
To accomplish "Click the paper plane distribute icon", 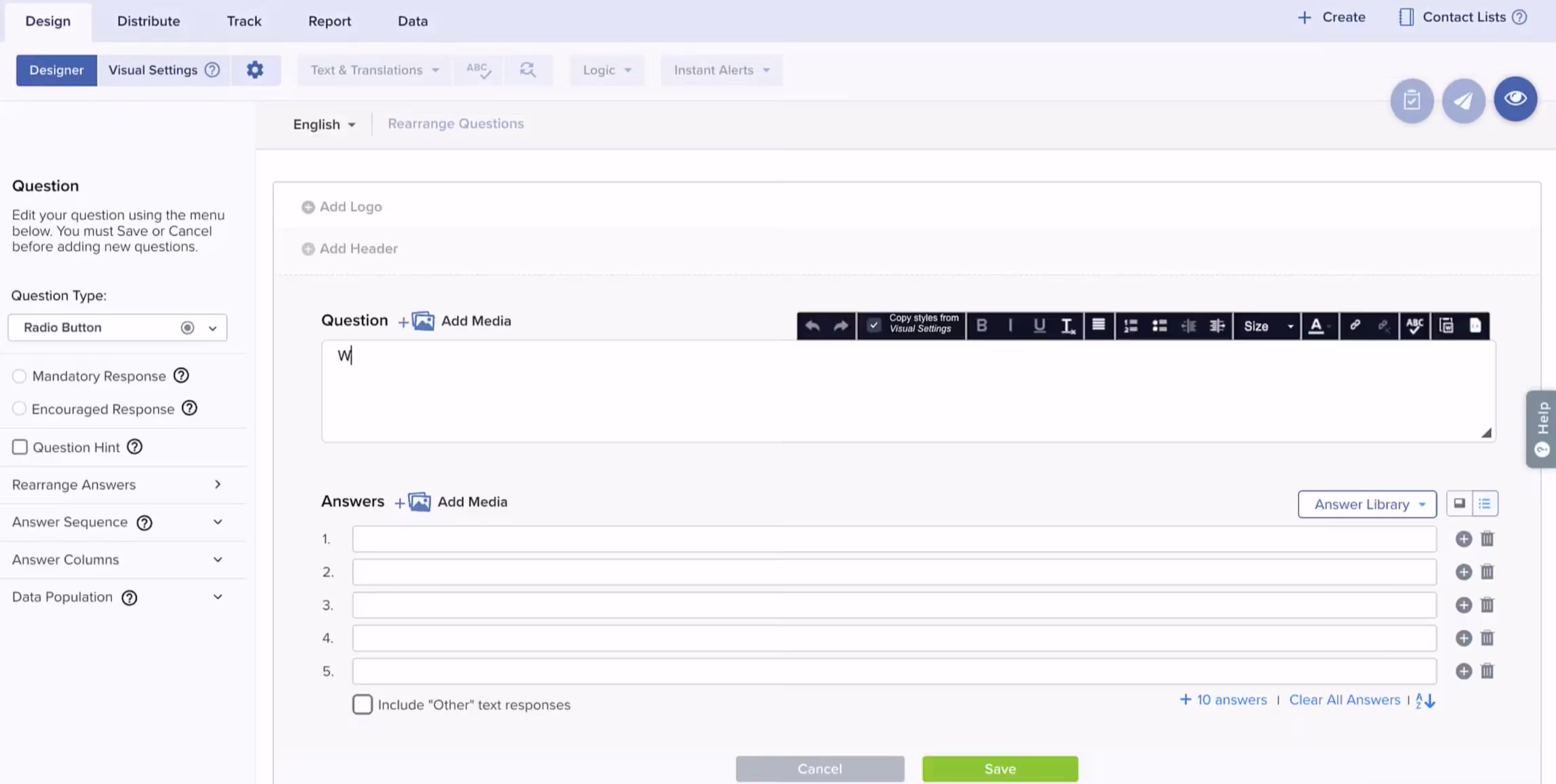I will tap(1463, 100).
